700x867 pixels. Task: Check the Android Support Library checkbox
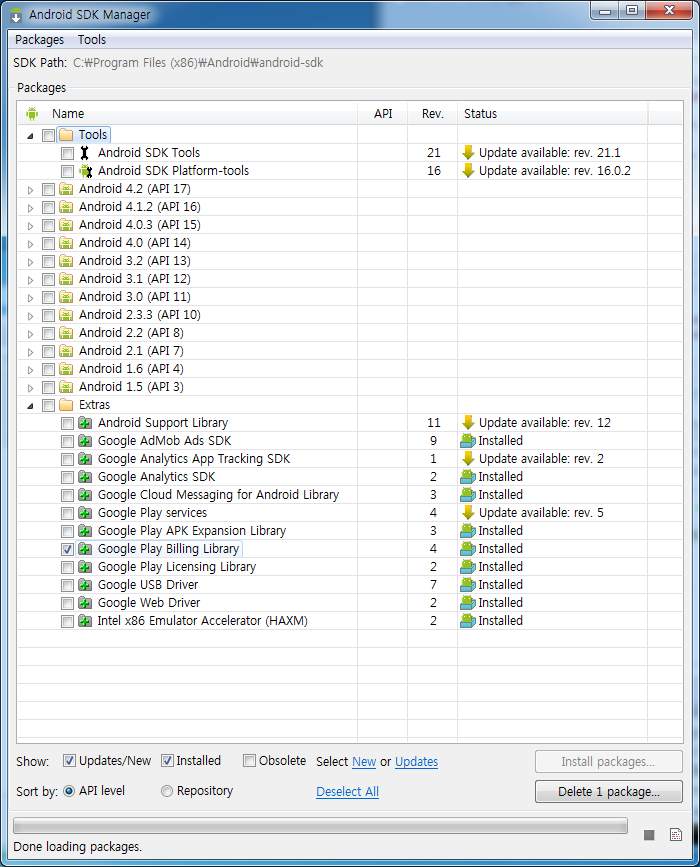click(x=67, y=423)
